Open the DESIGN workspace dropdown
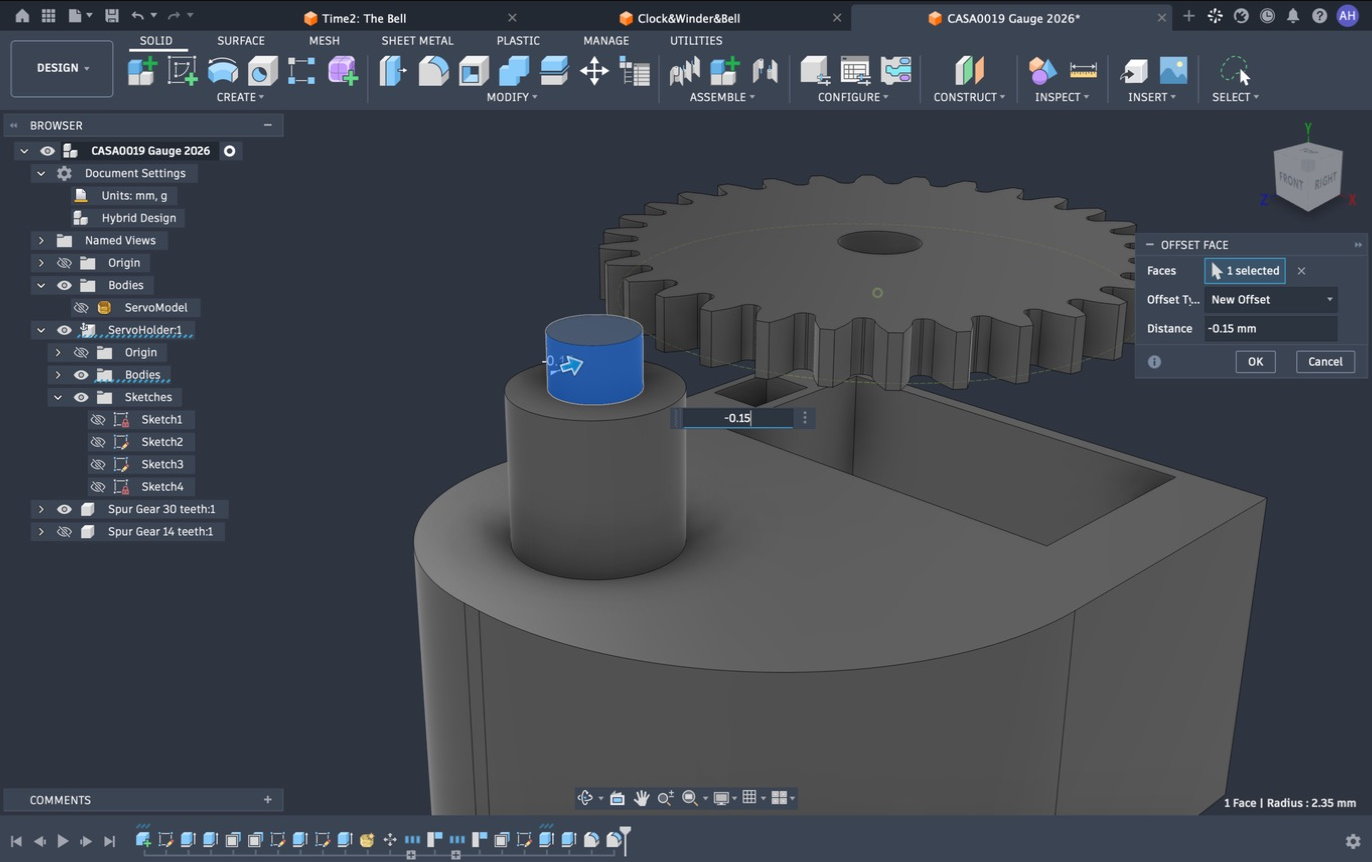Image resolution: width=1372 pixels, height=862 pixels. [x=62, y=68]
